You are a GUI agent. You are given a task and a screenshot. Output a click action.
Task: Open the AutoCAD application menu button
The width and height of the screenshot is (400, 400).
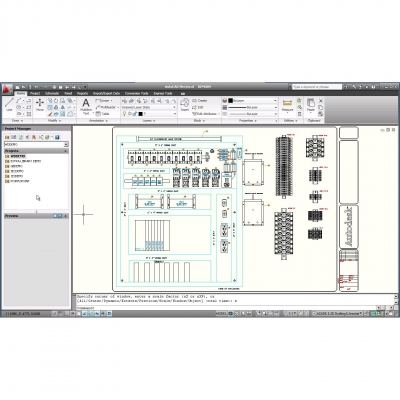coord(7,89)
